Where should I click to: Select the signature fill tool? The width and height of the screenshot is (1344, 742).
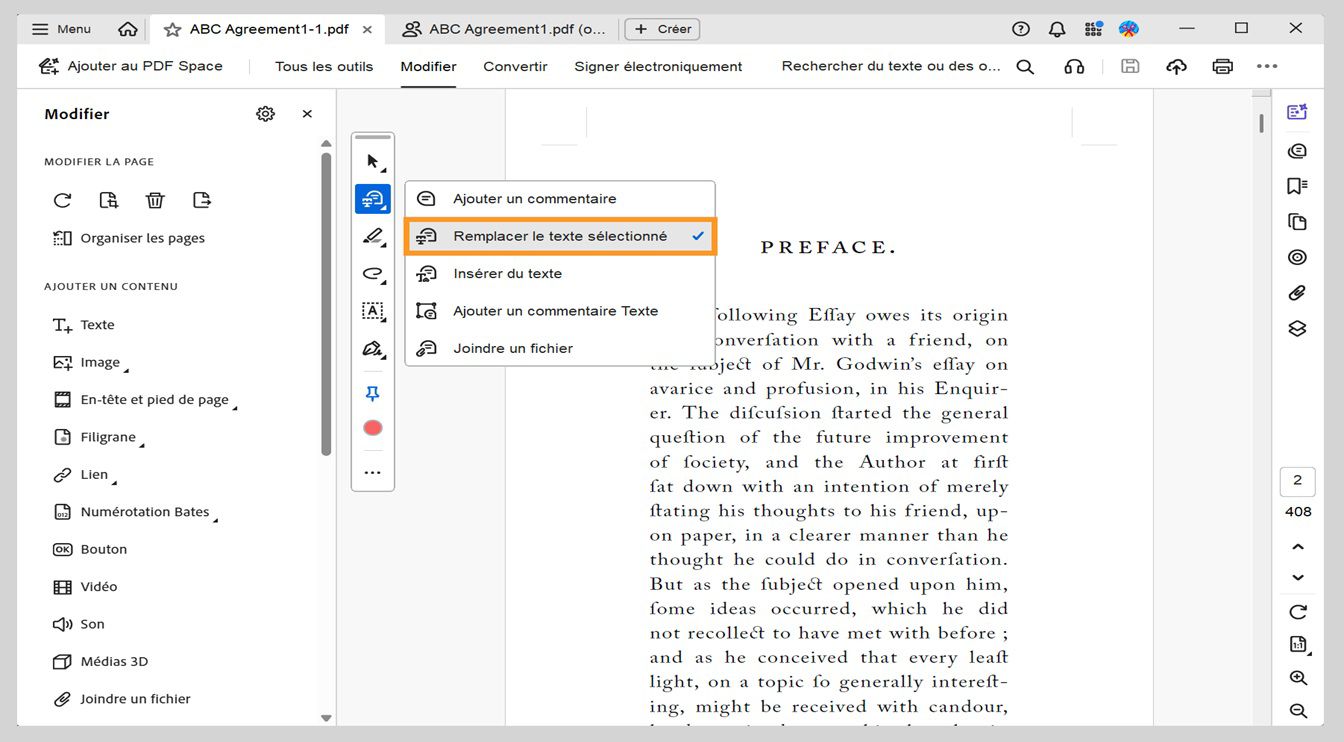(372, 350)
